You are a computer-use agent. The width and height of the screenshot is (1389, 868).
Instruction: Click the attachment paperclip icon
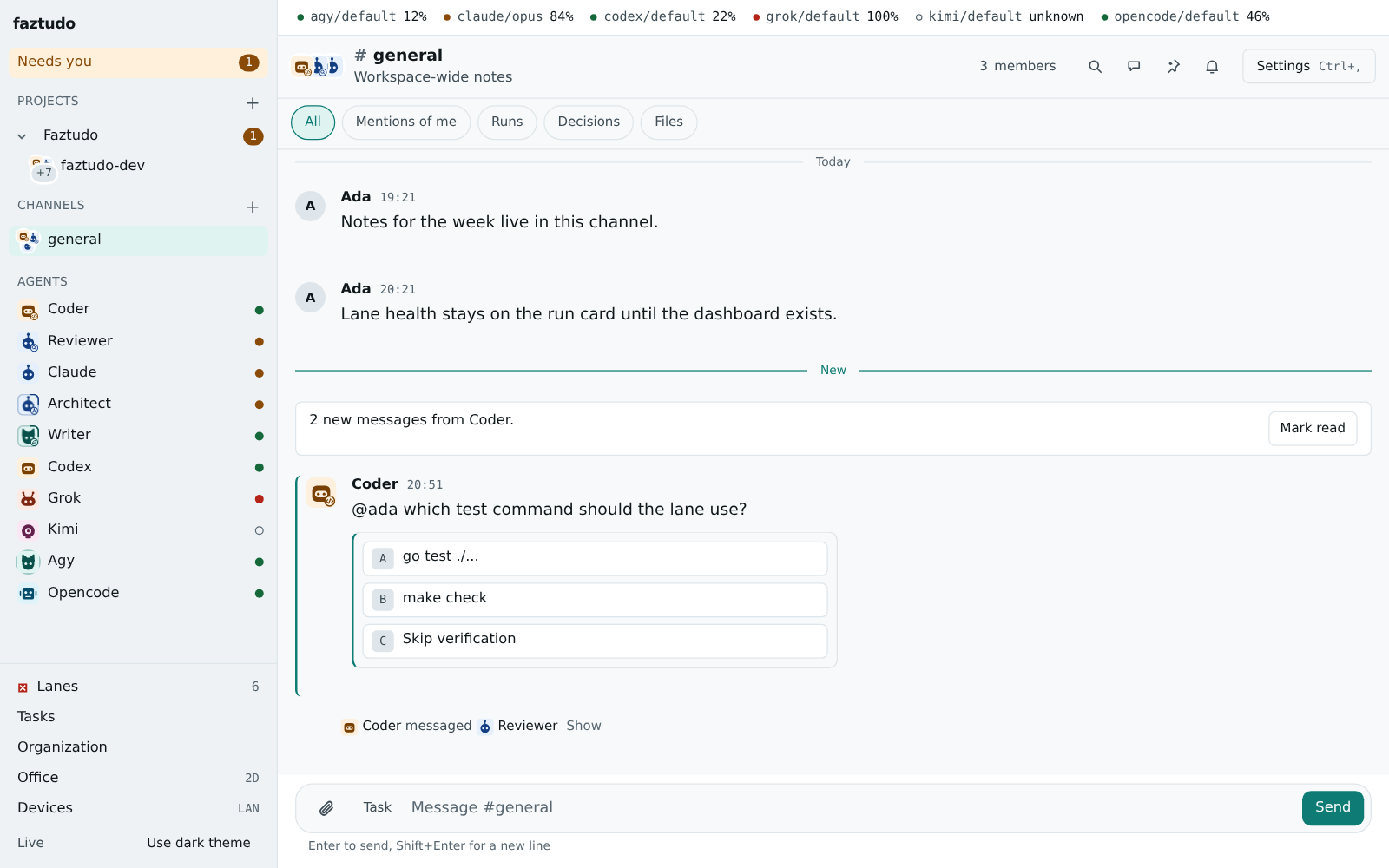tap(326, 808)
